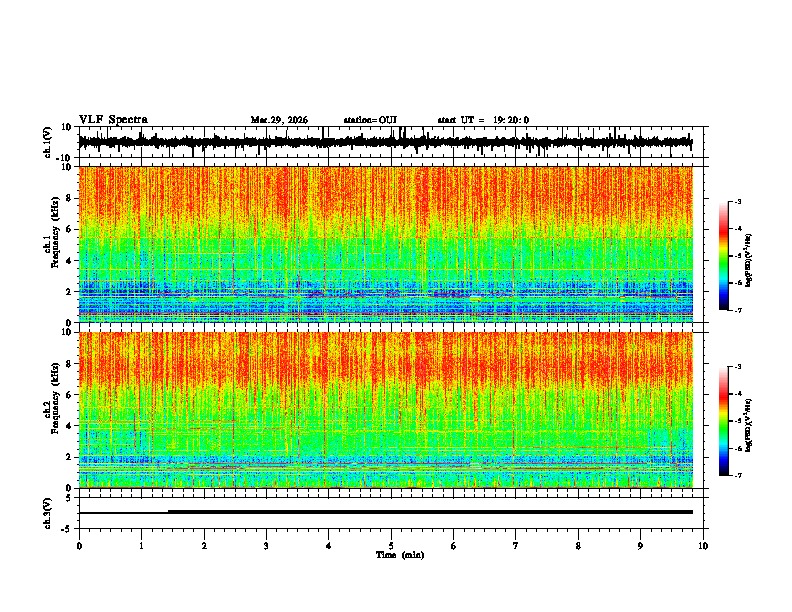Select the date text "Mar.29, 2026"
The height and width of the screenshot is (612, 792).
tap(279, 120)
